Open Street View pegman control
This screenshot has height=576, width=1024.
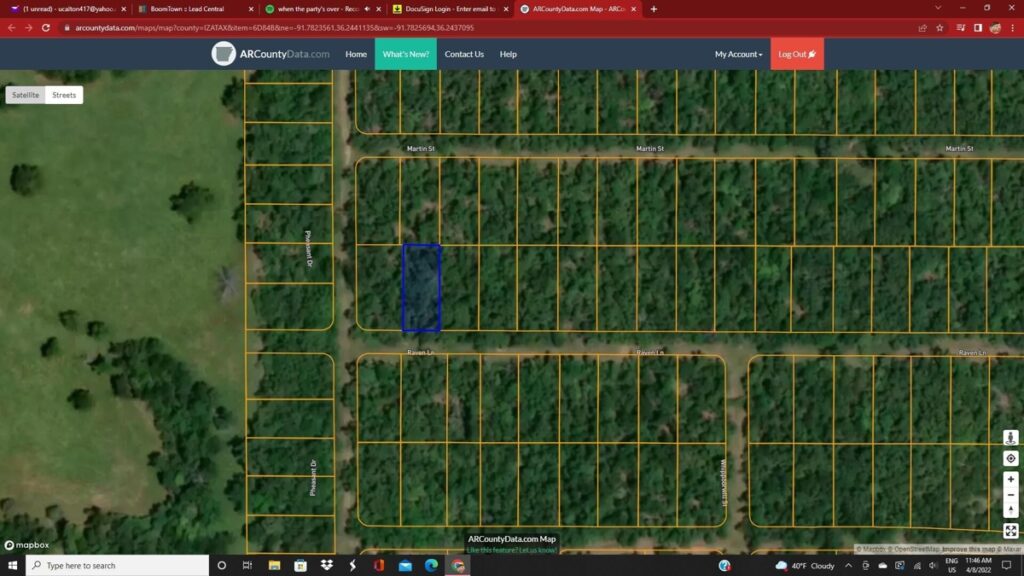tap(1011, 439)
